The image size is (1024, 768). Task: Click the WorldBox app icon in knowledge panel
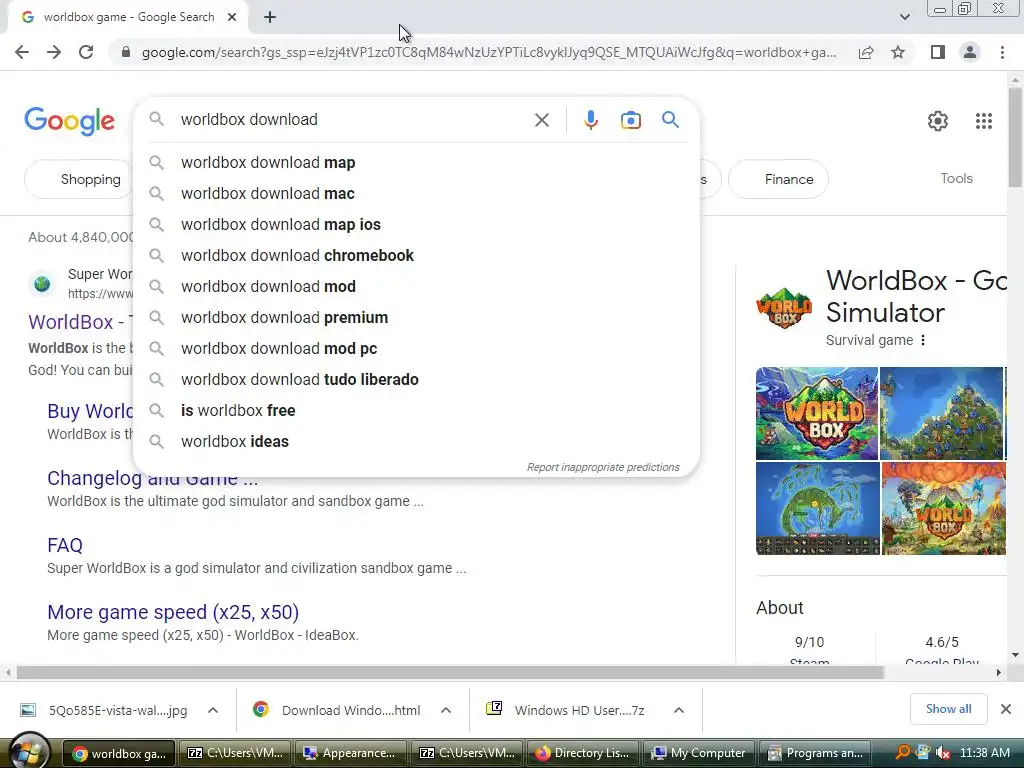[784, 308]
